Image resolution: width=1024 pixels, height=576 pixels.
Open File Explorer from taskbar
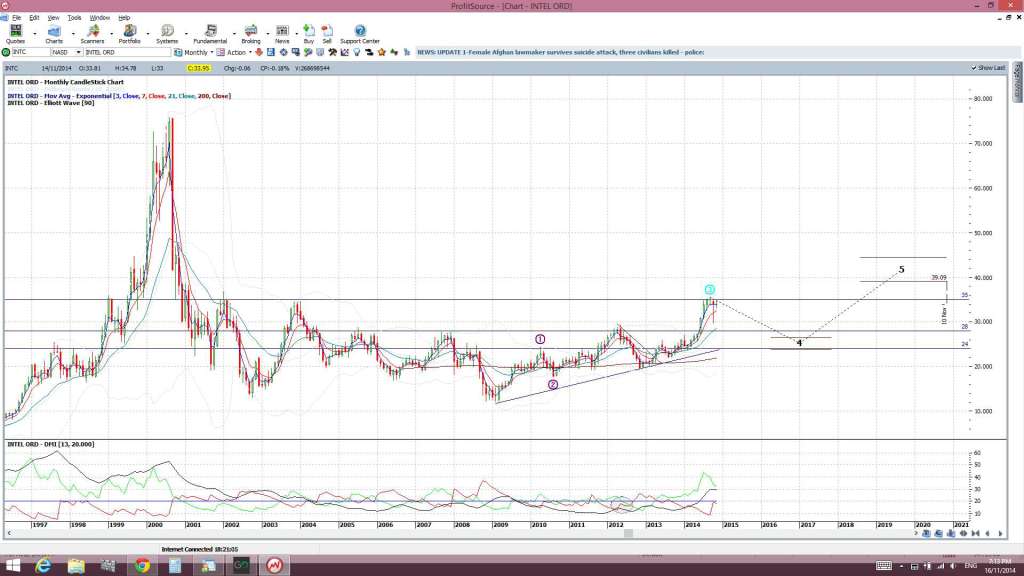tap(76, 565)
